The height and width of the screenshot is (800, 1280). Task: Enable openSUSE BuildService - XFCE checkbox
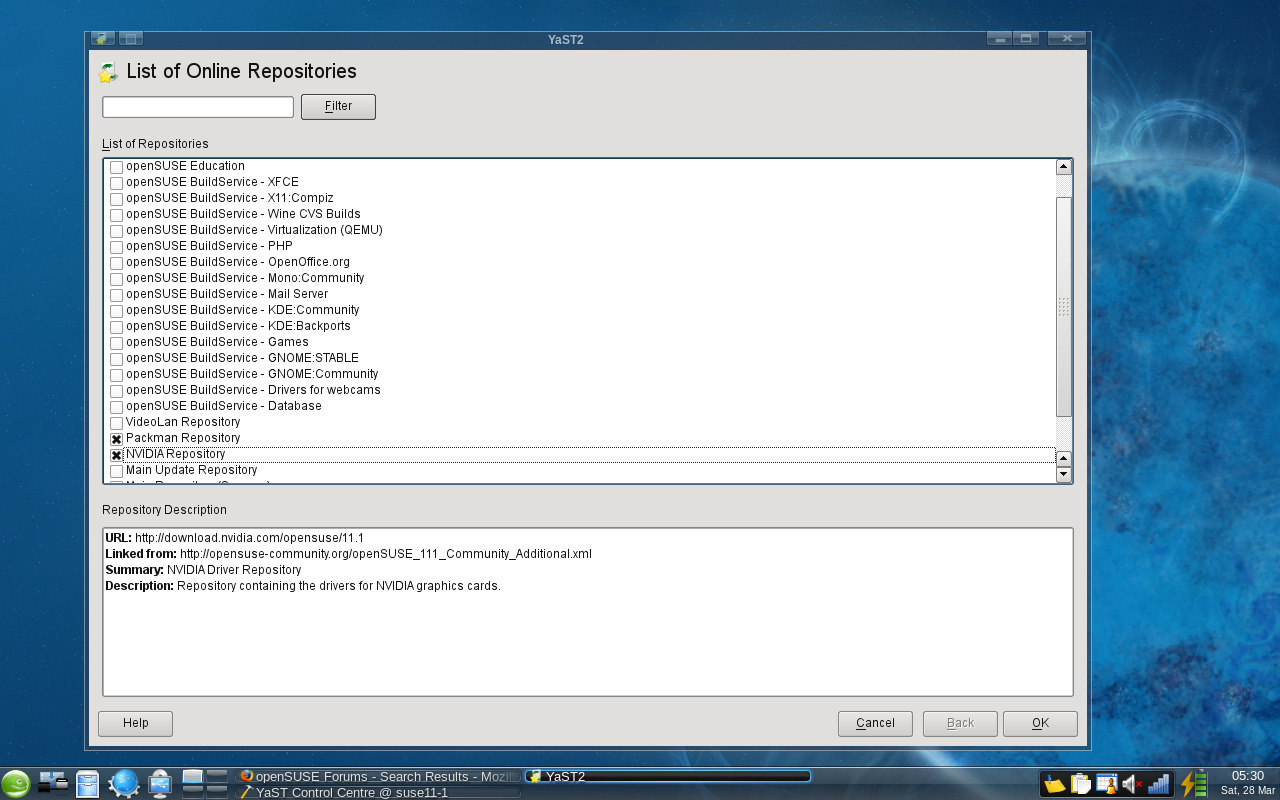pyautogui.click(x=117, y=183)
